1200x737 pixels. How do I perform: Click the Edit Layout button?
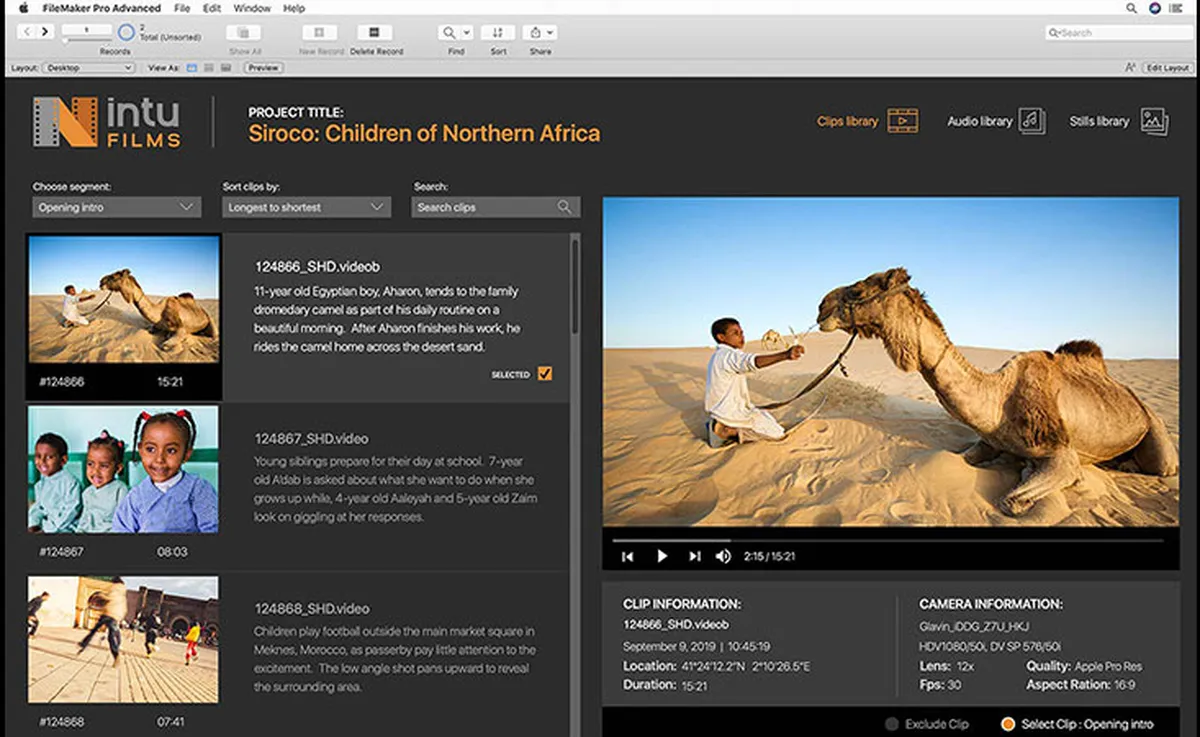pyautogui.click(x=1167, y=68)
